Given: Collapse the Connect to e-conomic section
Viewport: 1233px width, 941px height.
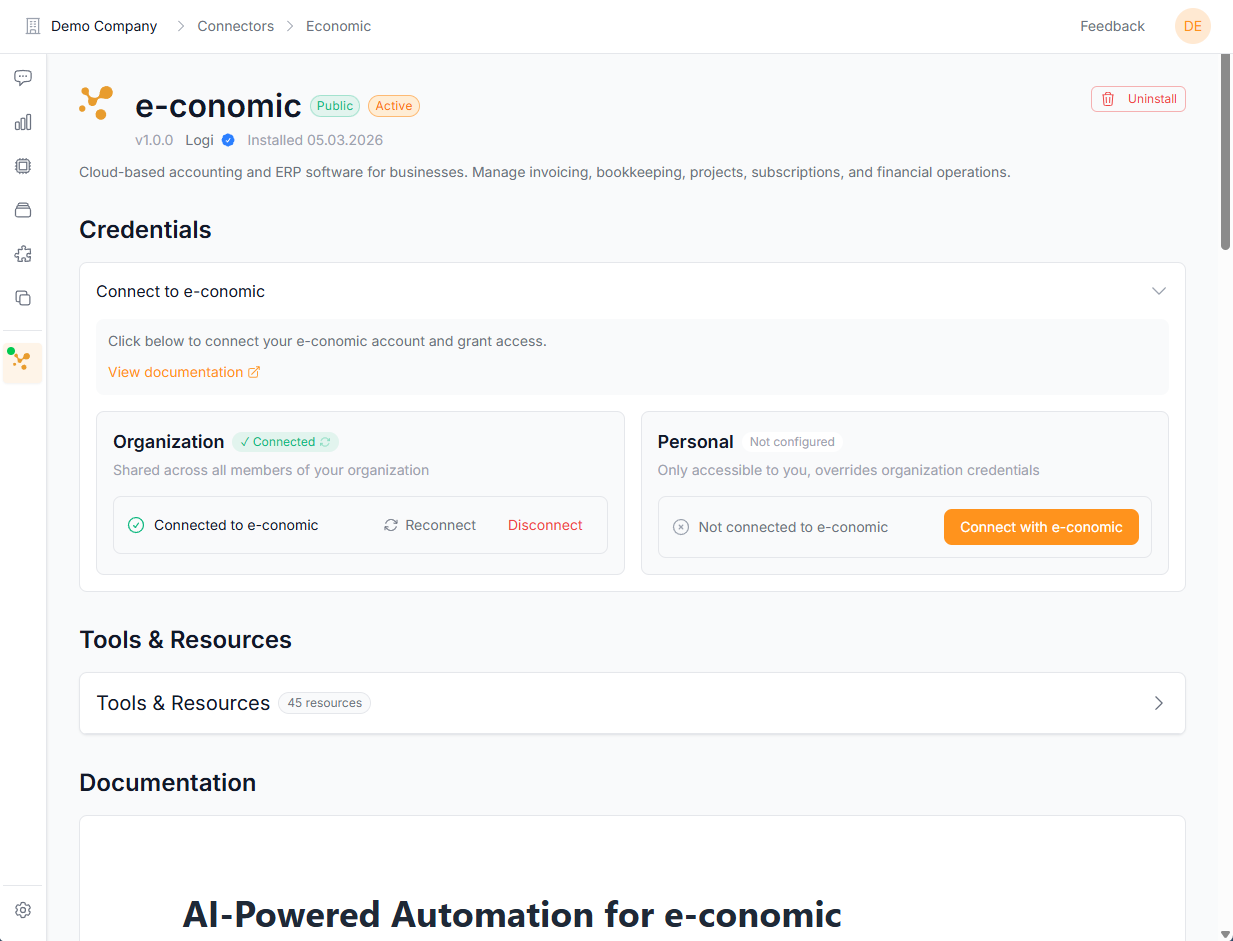Looking at the screenshot, I should coord(1159,291).
